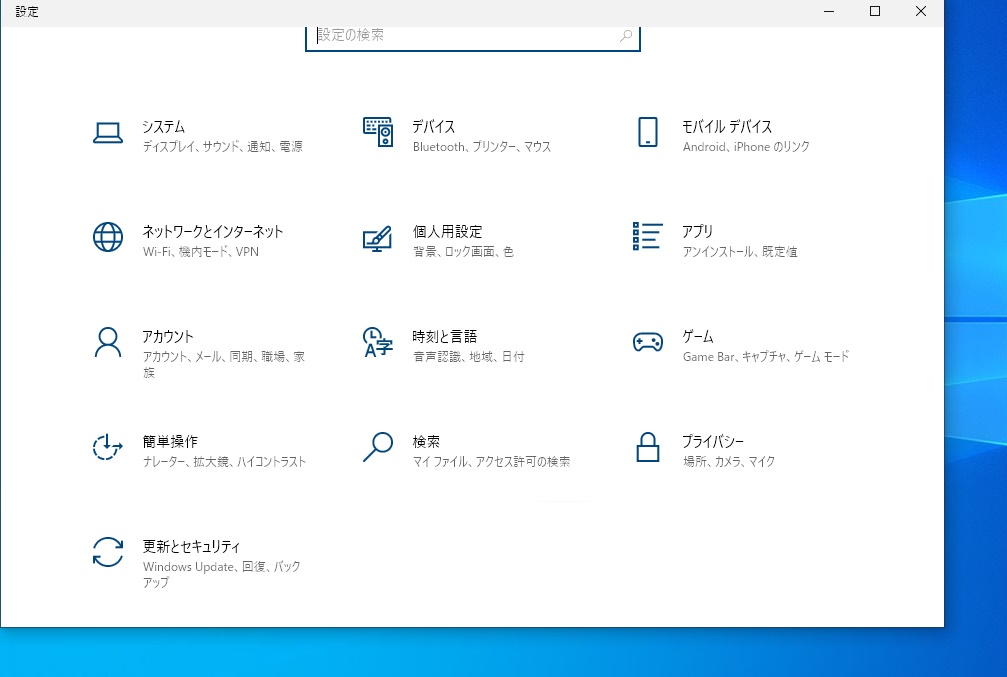
Task: Click text ナレーター、拡大鏡、ハイコントラスト
Action: pyautogui.click(x=225, y=461)
